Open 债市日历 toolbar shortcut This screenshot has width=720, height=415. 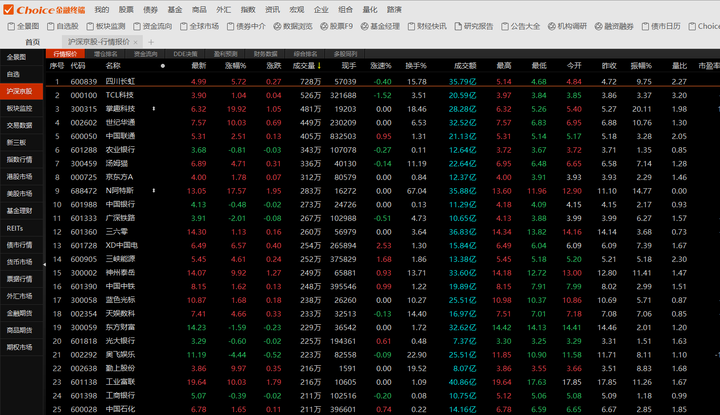[661, 27]
